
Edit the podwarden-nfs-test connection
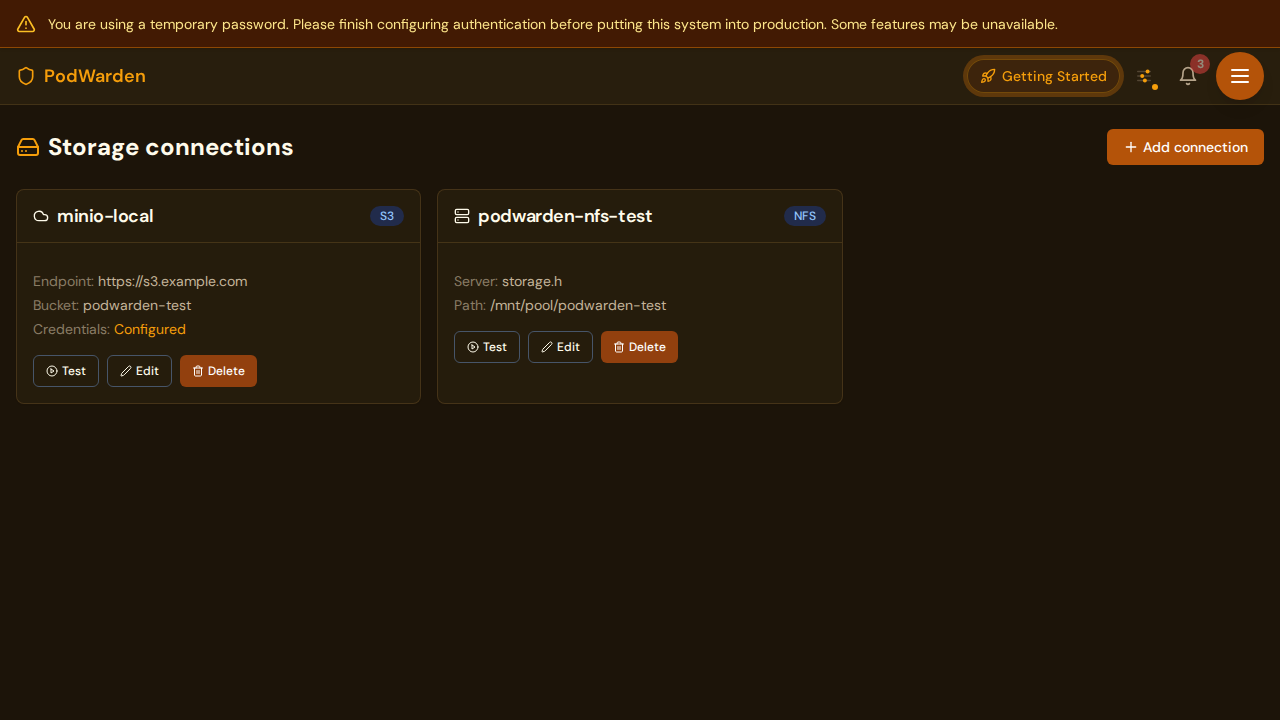(560, 347)
